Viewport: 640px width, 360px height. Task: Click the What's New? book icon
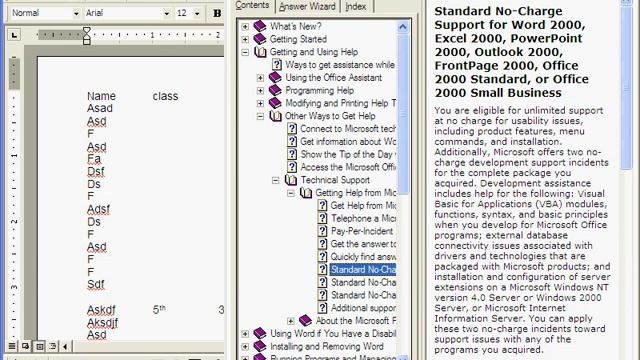point(260,26)
